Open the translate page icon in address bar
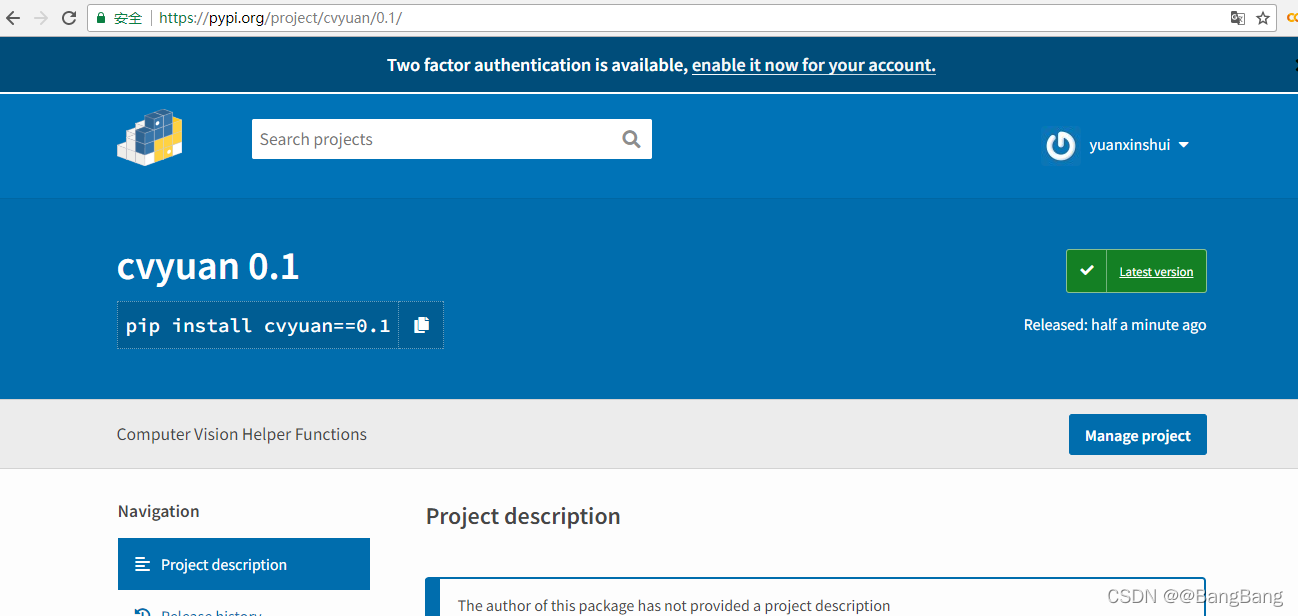 pyautogui.click(x=1238, y=18)
